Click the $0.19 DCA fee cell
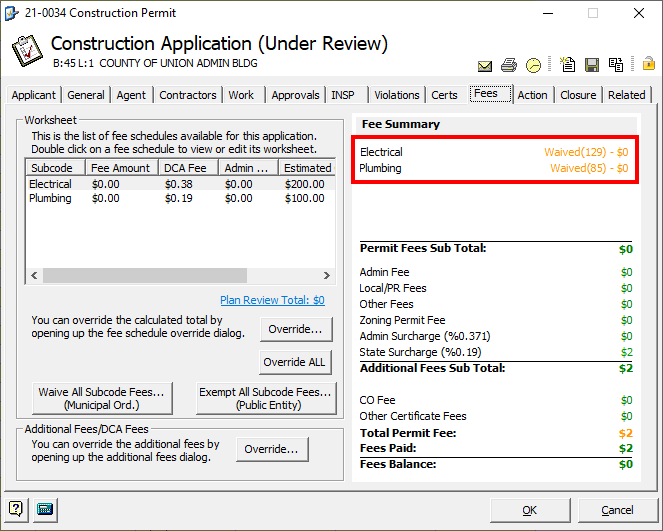The height and width of the screenshot is (531, 663). pyautogui.click(x=178, y=198)
